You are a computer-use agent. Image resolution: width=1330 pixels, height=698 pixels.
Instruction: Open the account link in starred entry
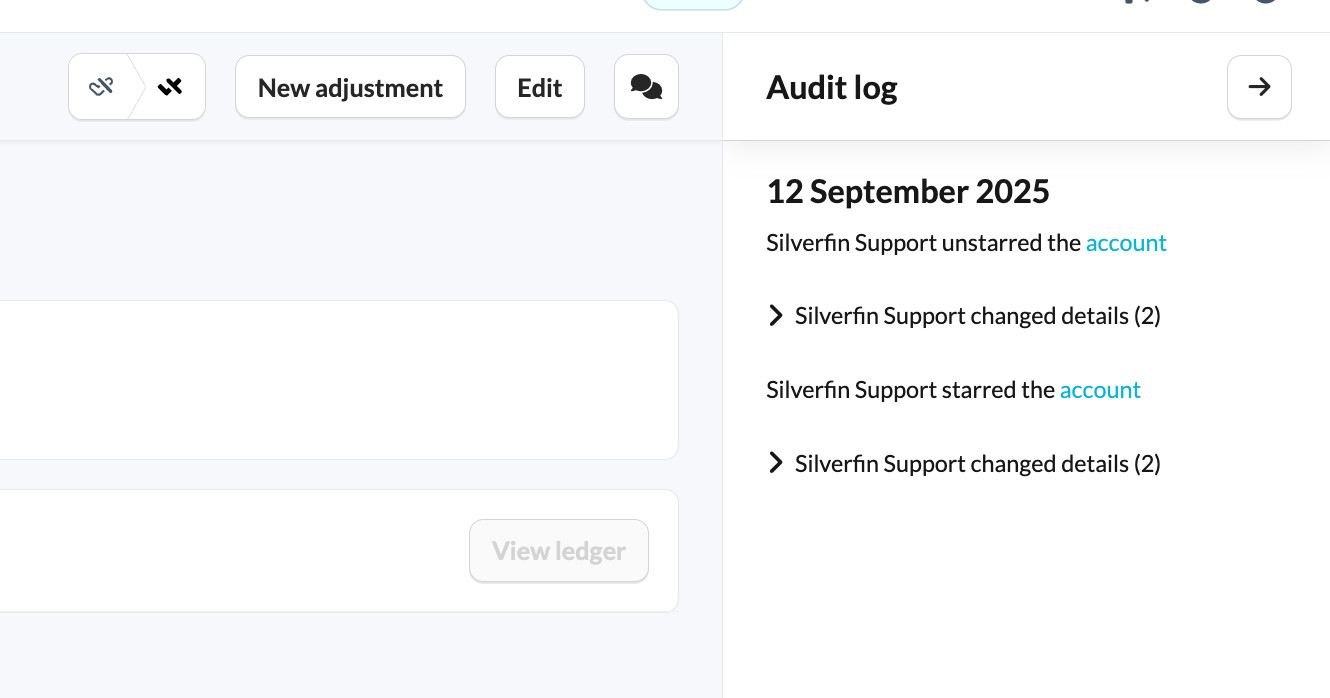pos(1100,390)
